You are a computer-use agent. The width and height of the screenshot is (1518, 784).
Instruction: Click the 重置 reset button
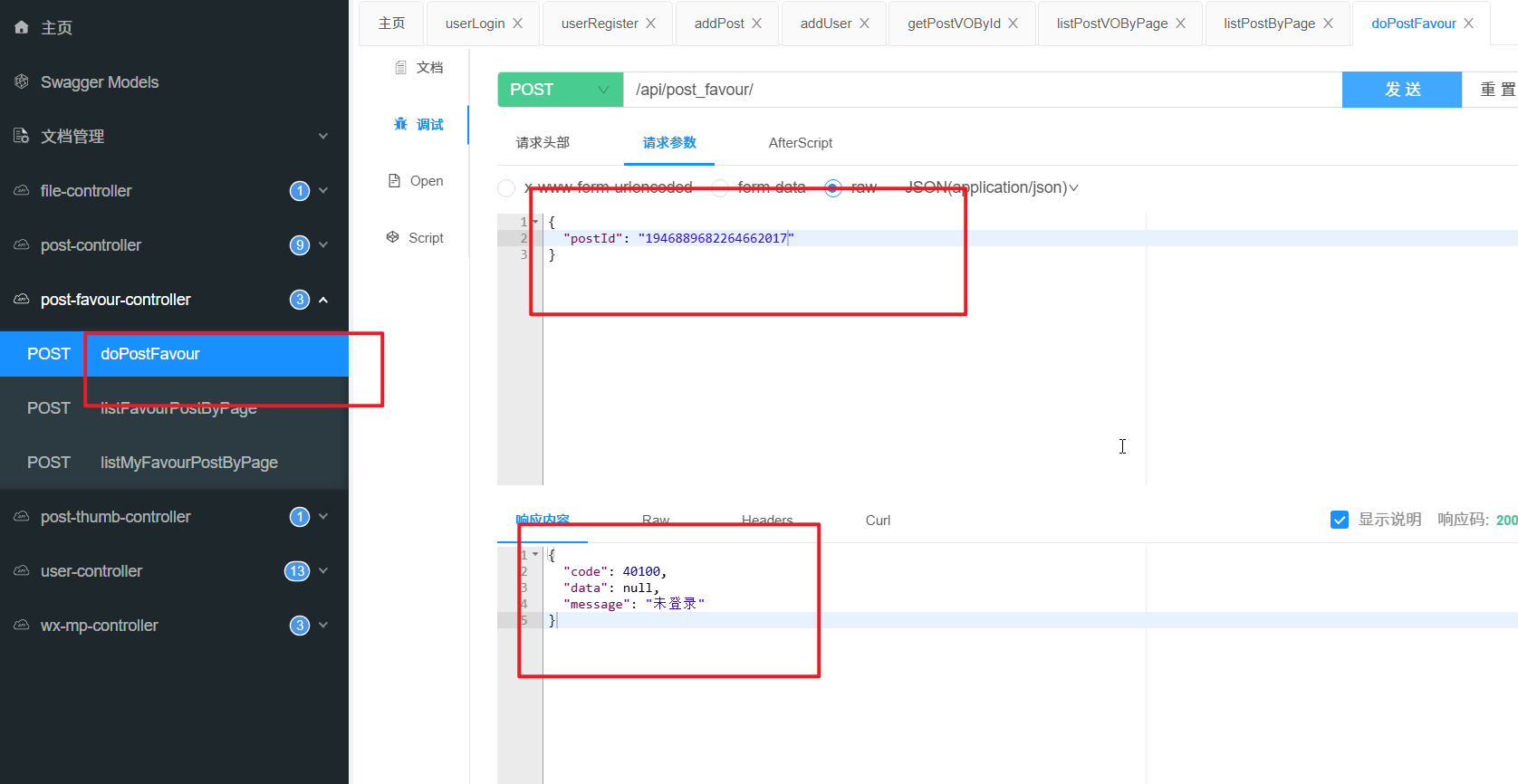tap(1495, 90)
